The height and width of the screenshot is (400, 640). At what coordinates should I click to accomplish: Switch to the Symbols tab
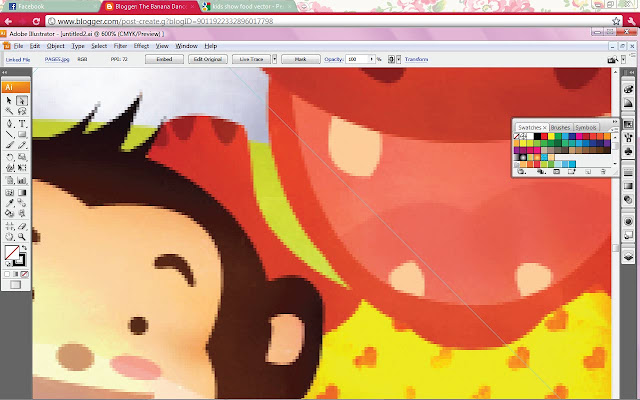pos(586,127)
